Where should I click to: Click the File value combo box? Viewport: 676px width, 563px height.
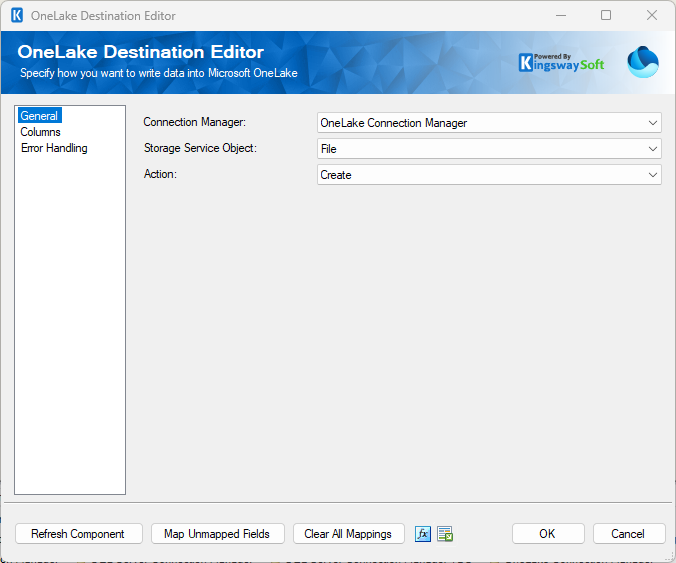[x=489, y=149]
